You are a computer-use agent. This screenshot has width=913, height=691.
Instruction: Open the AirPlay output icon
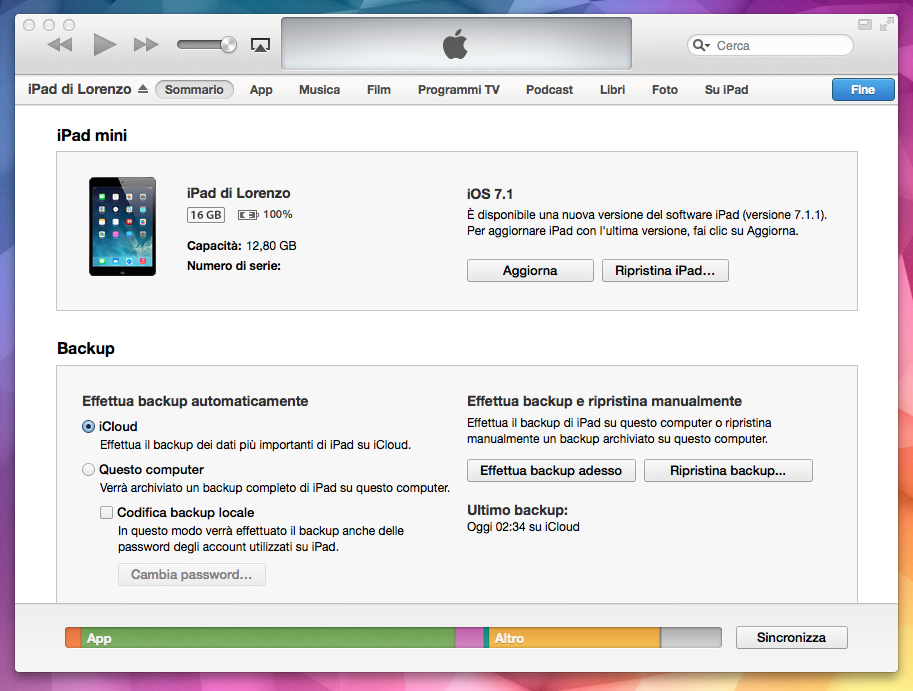(260, 45)
